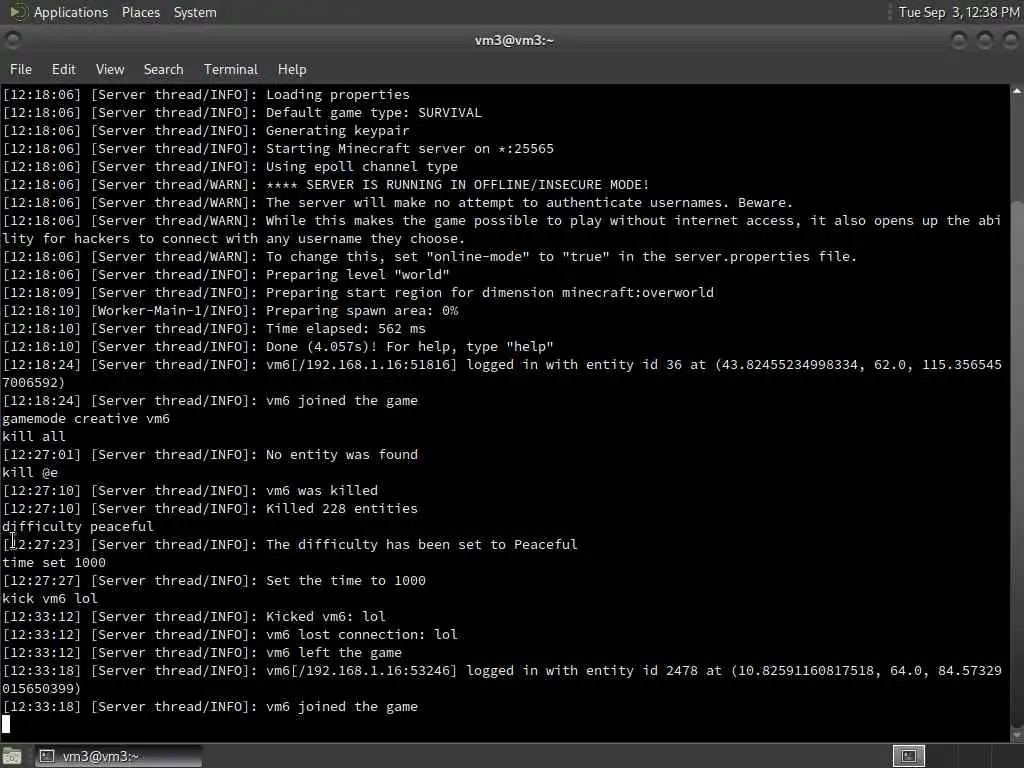Image resolution: width=1024 pixels, height=768 pixels.
Task: Click the show desktop icon in bottom panel
Action: pyautogui.click(x=12, y=756)
